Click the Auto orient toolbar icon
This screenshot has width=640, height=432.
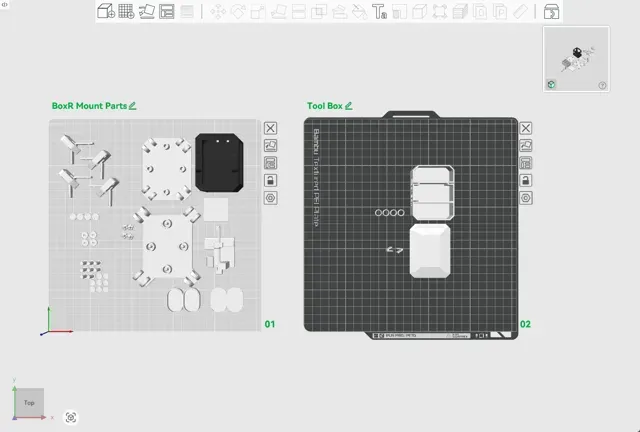point(147,11)
